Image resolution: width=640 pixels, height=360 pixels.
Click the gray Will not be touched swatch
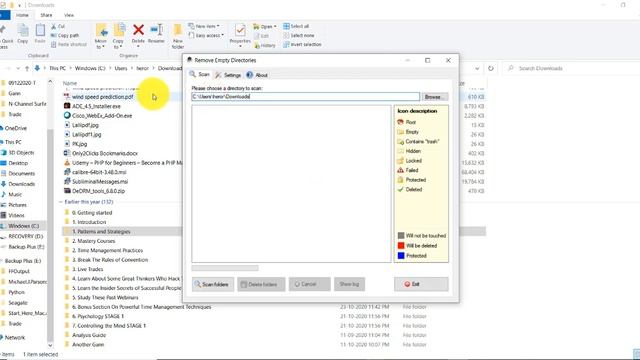(x=401, y=236)
